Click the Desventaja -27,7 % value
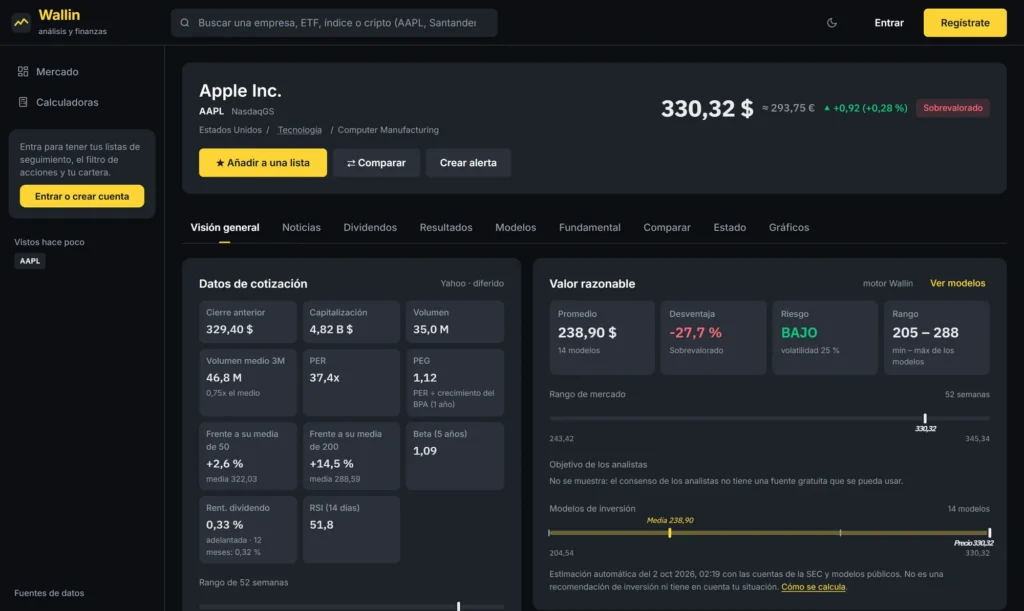Viewport: 1024px width, 611px height. 695,333
